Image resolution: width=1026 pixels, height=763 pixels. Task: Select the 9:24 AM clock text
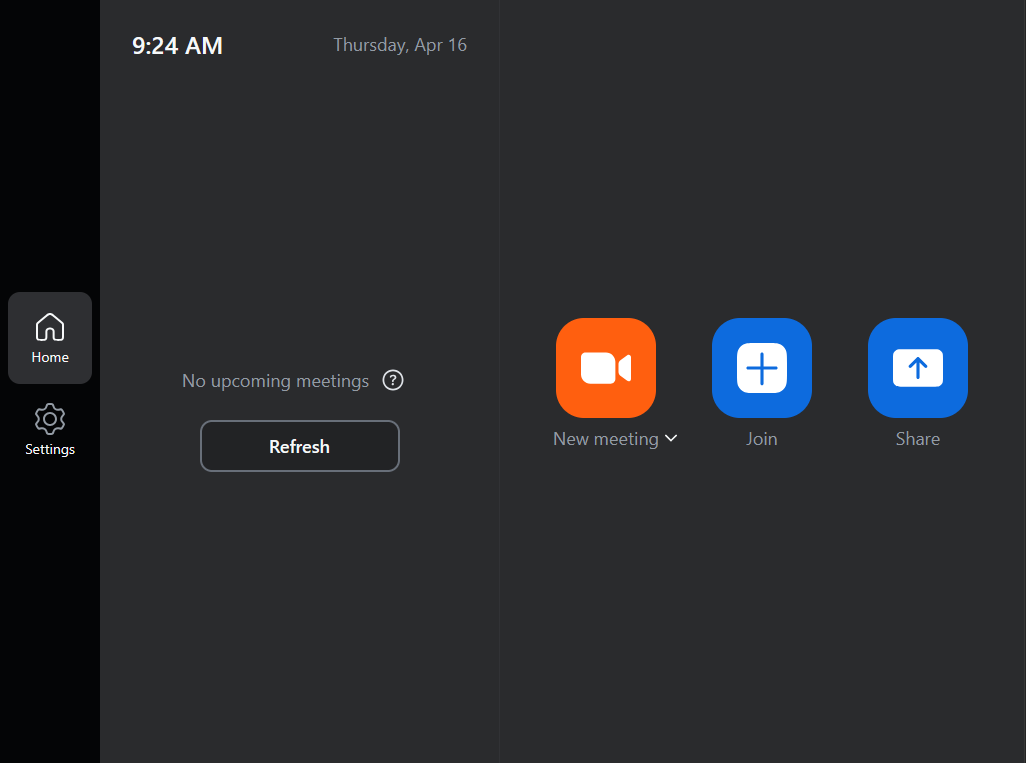(177, 46)
